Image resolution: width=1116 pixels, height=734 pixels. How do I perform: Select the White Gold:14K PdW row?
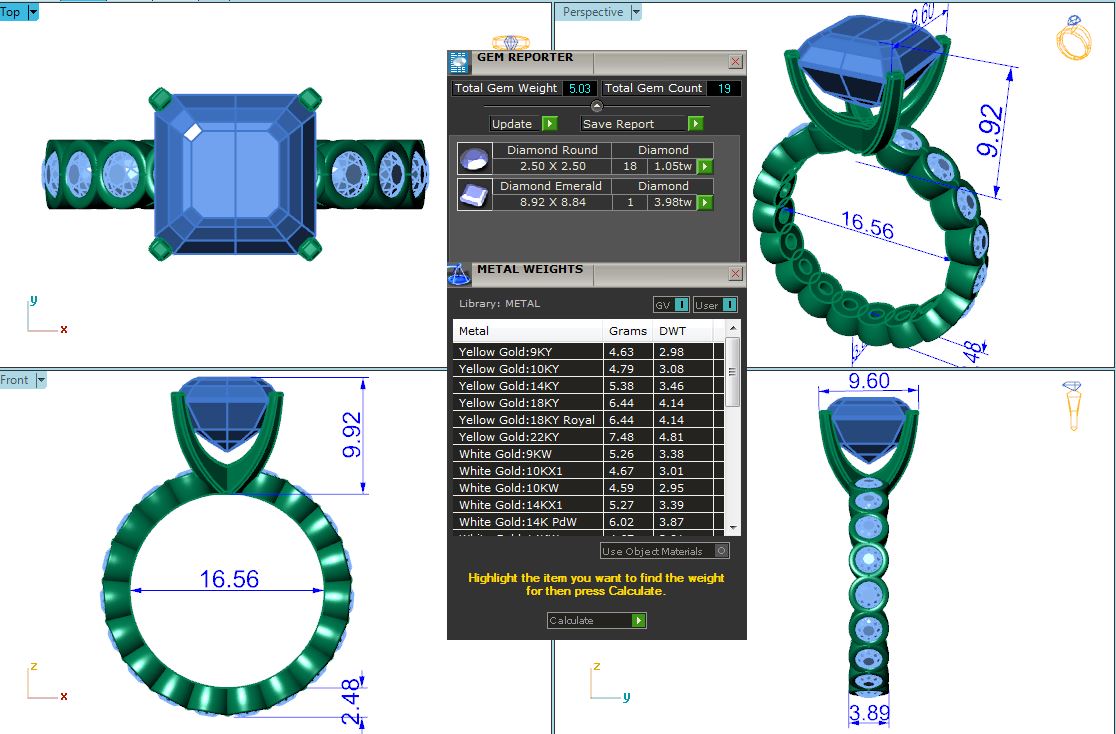(528, 522)
